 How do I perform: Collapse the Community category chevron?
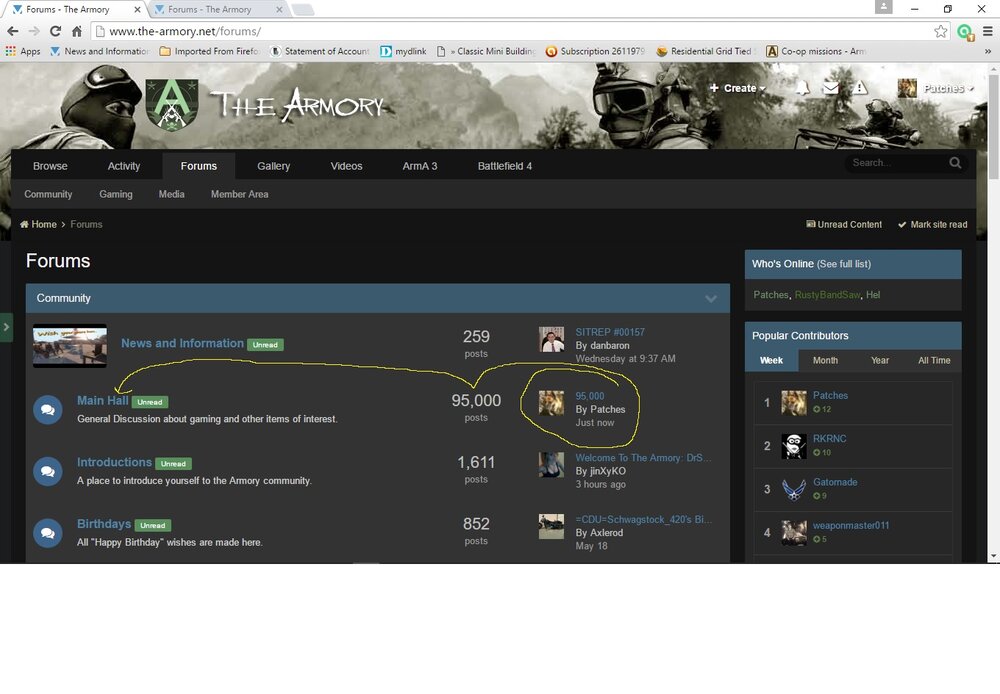pos(711,298)
